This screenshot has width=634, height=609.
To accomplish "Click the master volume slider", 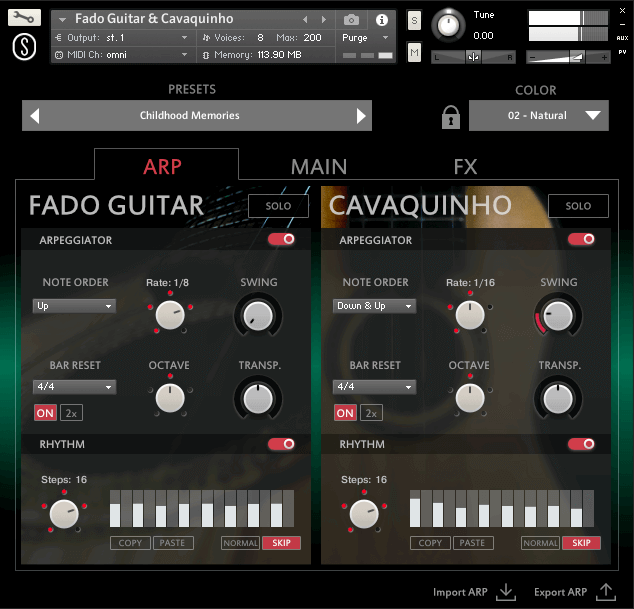I will click(x=568, y=57).
